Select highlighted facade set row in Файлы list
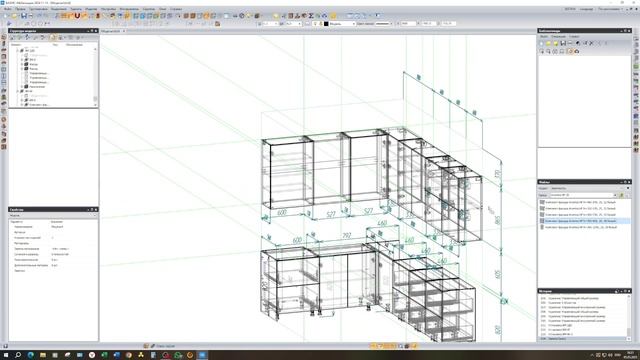640x360 pixels. (x=584, y=221)
